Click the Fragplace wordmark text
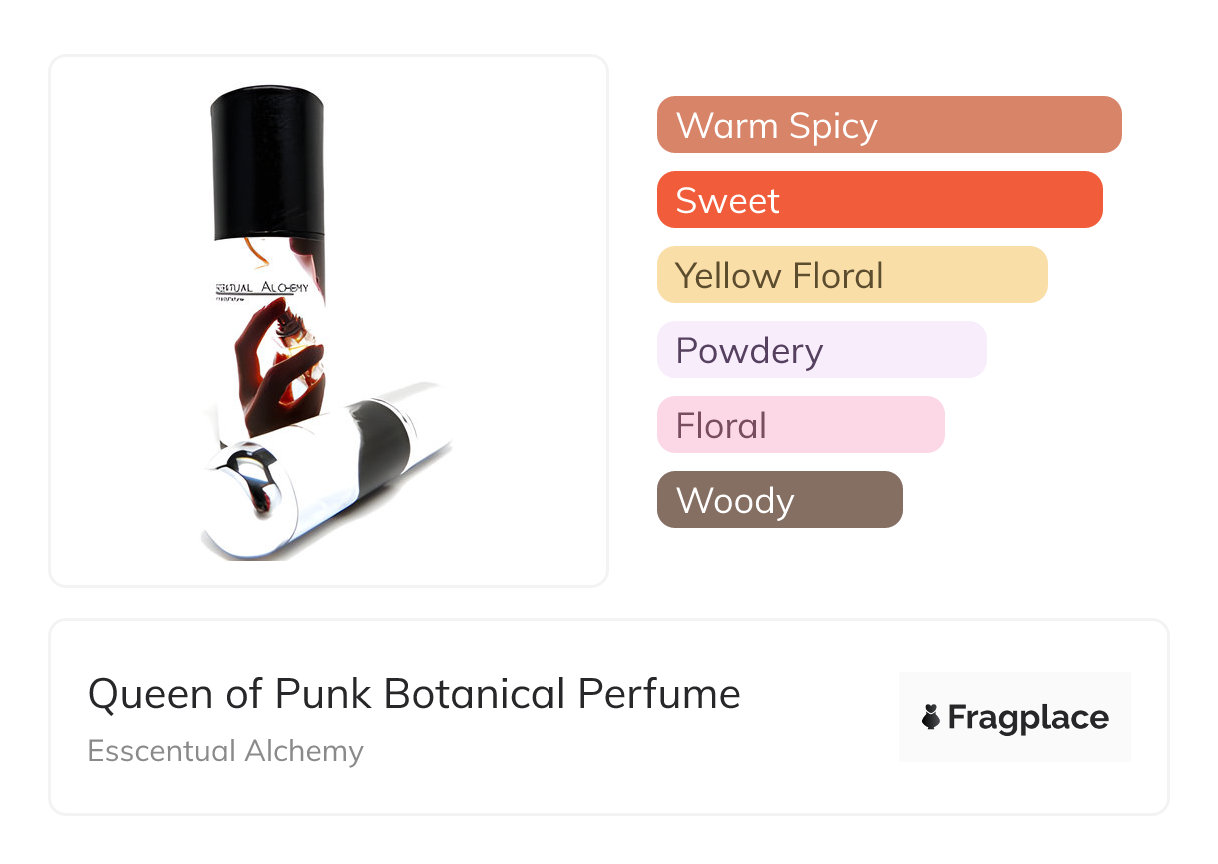This screenshot has width=1218, height=864. [x=1028, y=718]
